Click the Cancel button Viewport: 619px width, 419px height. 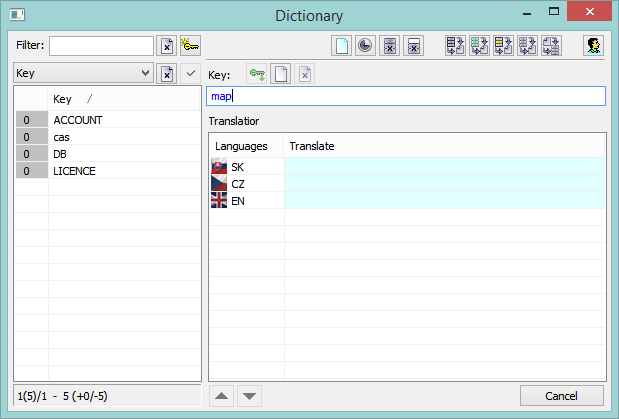(x=561, y=395)
